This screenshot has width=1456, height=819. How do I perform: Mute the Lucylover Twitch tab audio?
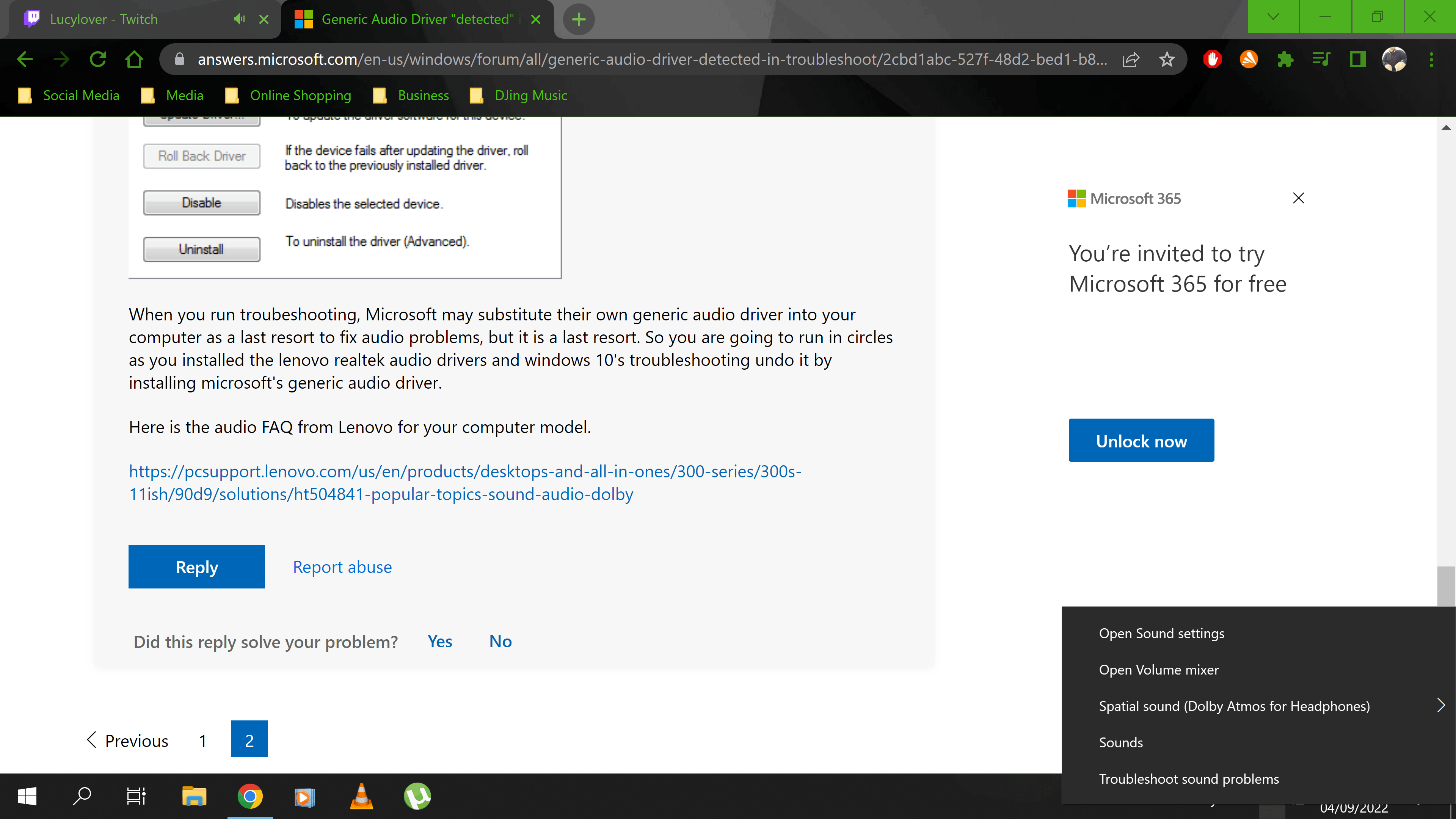(239, 19)
